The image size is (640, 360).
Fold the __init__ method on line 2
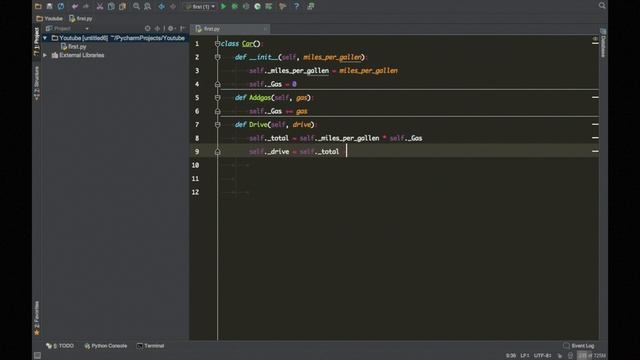[217, 57]
